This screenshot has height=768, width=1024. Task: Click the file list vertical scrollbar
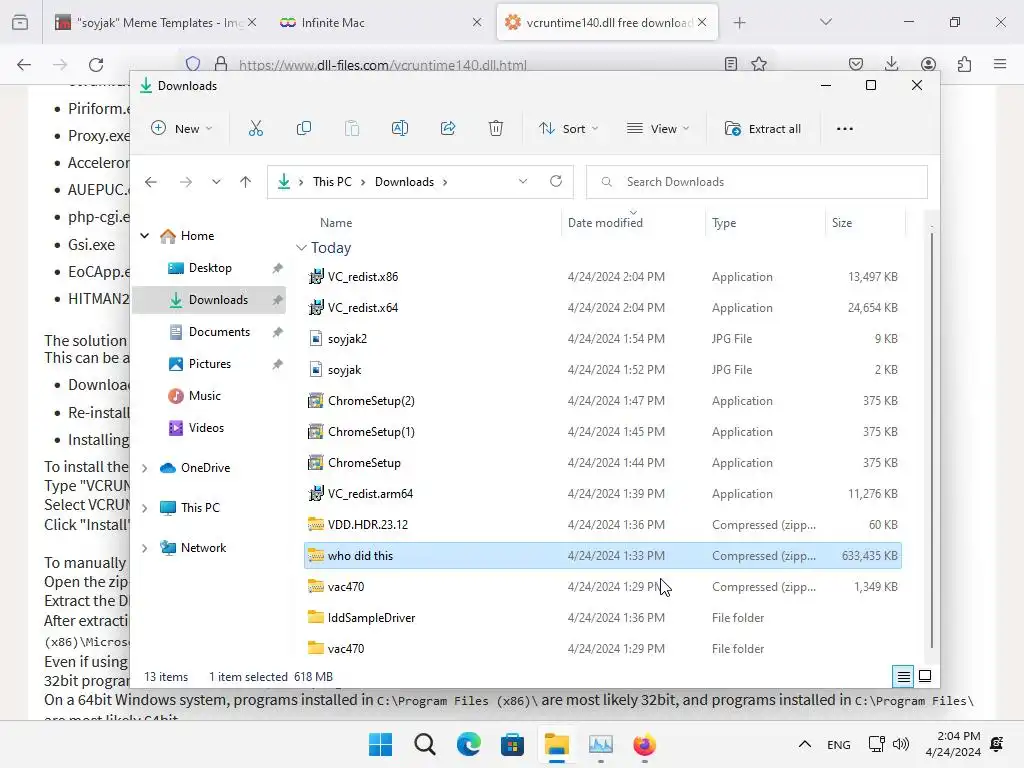click(x=932, y=441)
